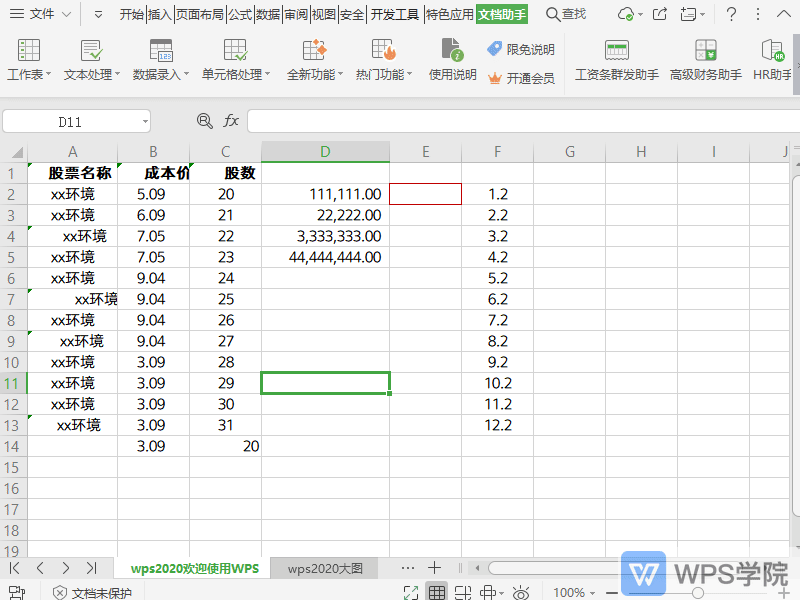Click the 数据录入 data entry icon

pyautogui.click(x=160, y=51)
